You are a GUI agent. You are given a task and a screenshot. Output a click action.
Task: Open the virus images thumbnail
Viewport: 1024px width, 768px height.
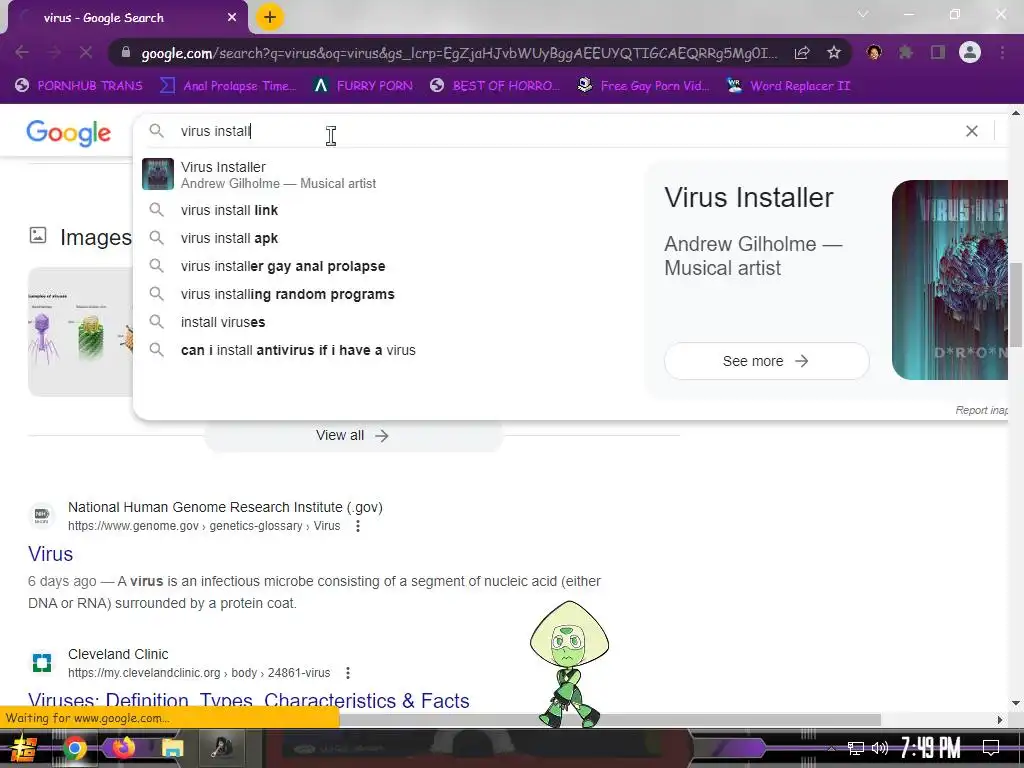80,331
